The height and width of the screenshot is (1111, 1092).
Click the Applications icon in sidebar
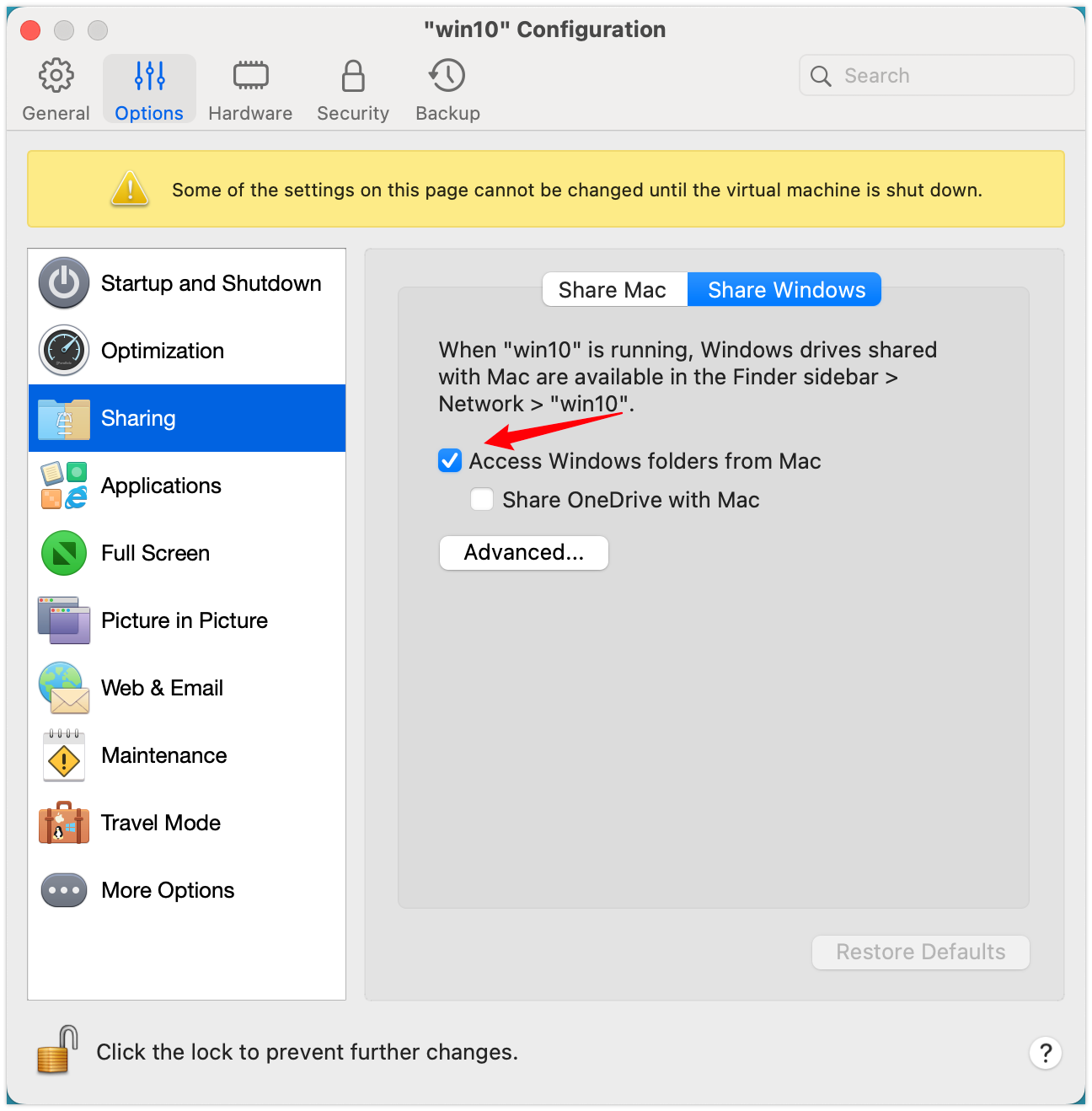tap(64, 486)
